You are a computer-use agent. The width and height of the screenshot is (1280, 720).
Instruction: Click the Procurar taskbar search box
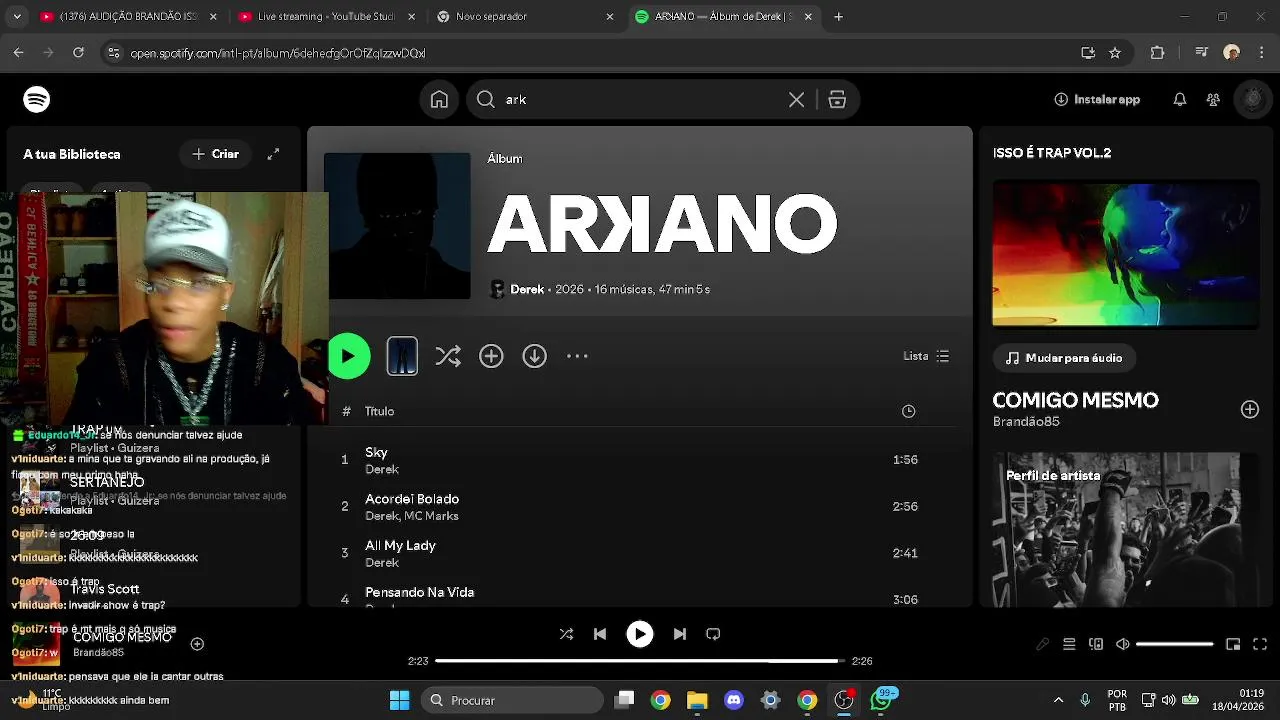[x=512, y=700]
